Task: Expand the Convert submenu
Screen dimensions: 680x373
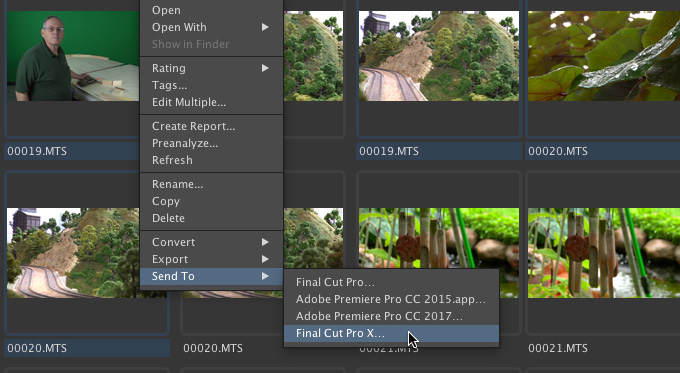Action: coord(211,242)
